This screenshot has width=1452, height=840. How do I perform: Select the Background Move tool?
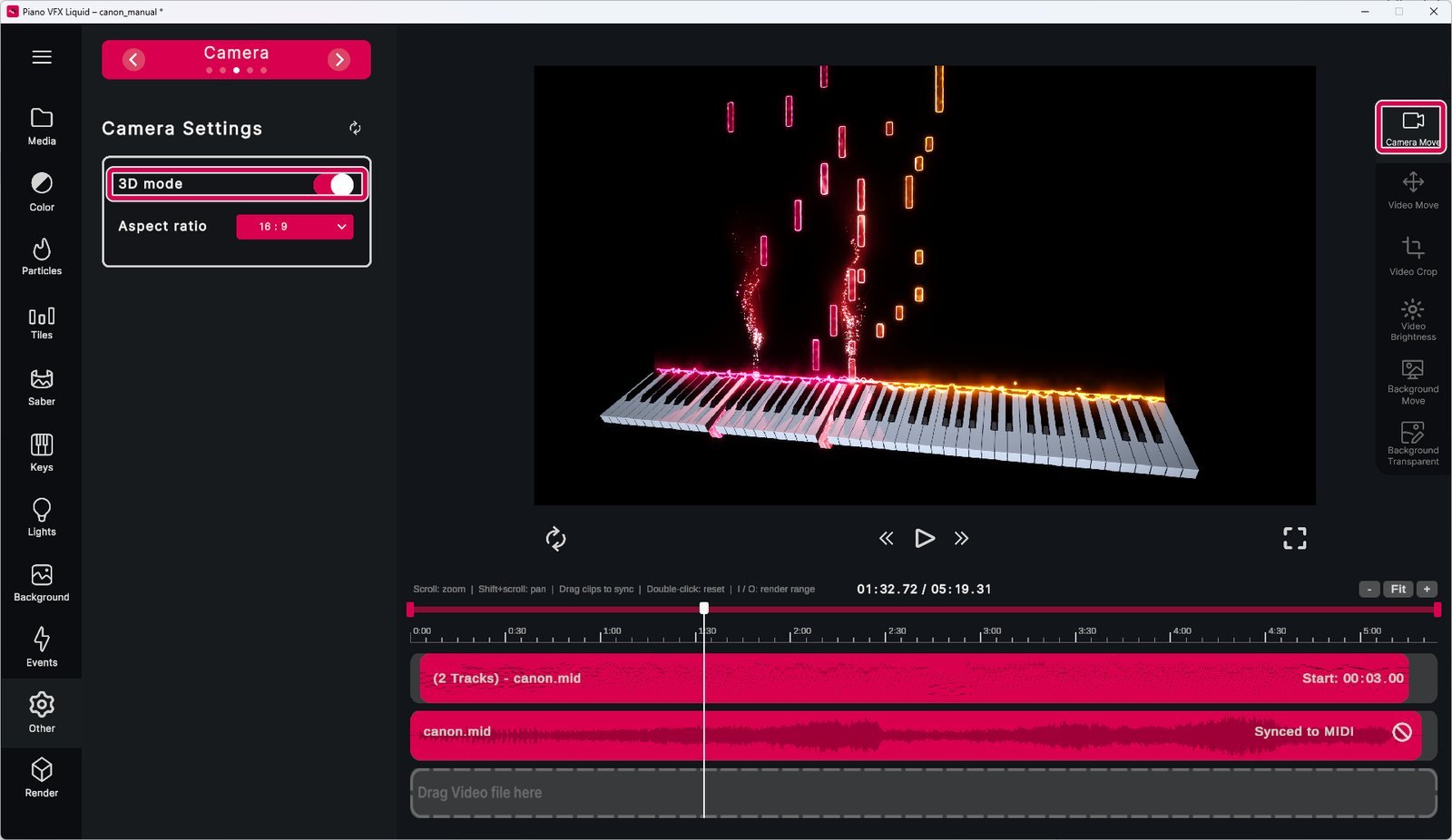coord(1413,382)
